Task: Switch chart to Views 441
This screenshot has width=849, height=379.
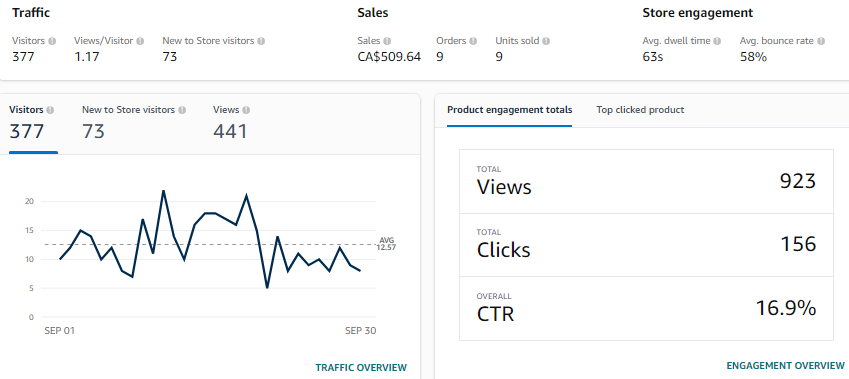Action: pyautogui.click(x=232, y=124)
